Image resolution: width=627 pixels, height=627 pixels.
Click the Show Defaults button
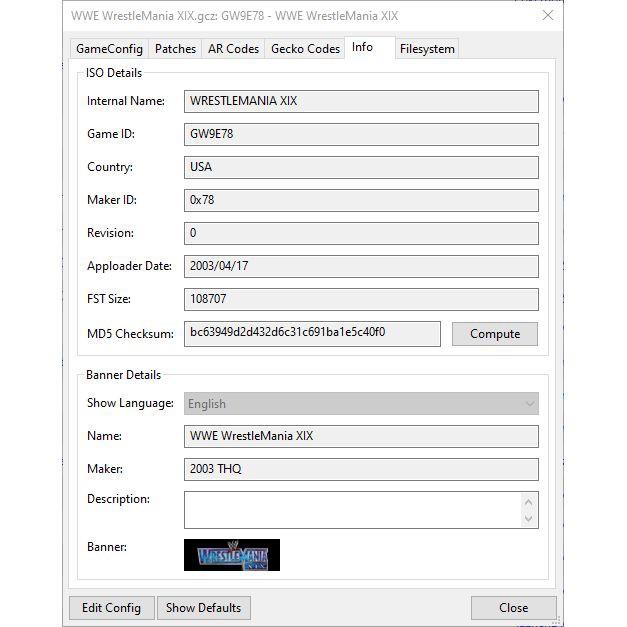coord(204,608)
